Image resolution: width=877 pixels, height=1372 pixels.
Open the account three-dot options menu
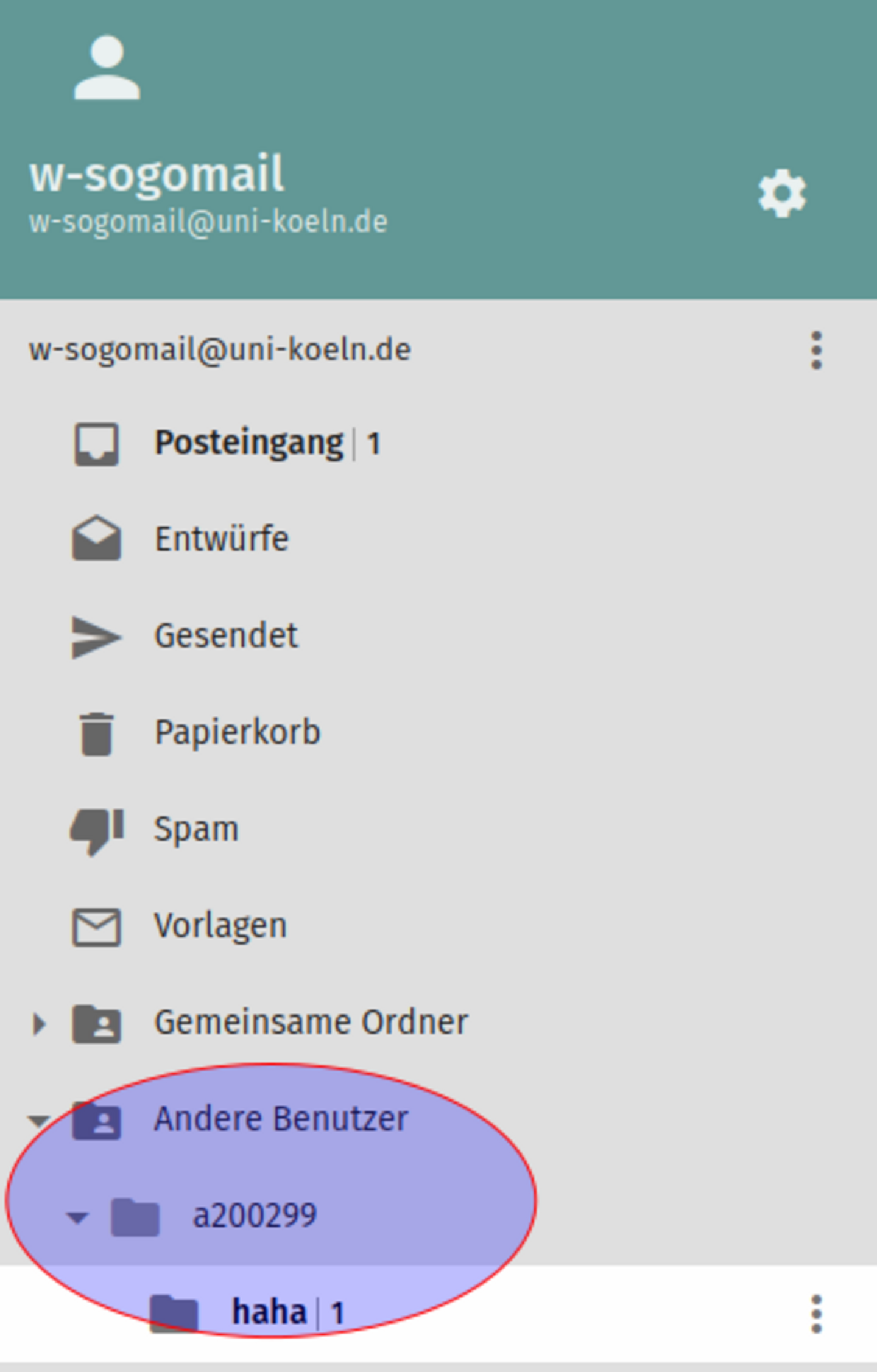[x=817, y=350]
